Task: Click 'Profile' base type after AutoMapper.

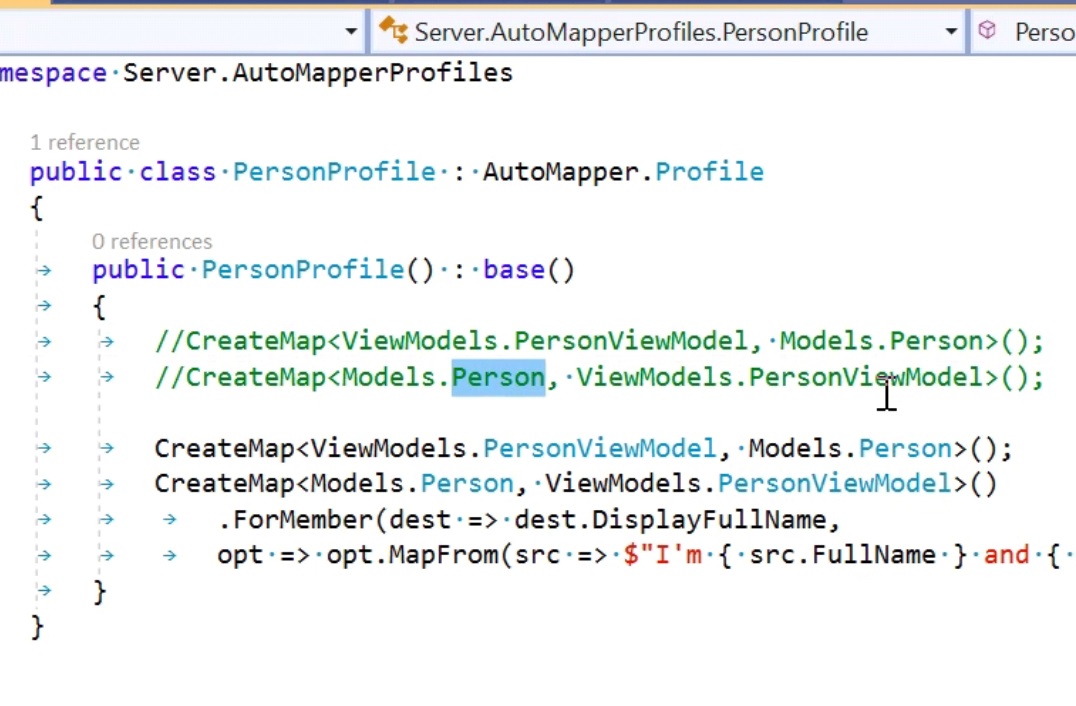Action: [x=710, y=172]
